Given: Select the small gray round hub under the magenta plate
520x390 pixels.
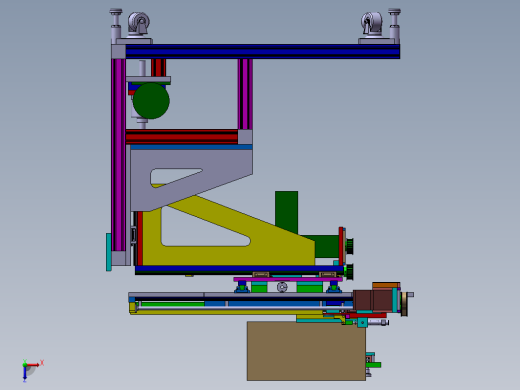Looking at the screenshot, I should click(282, 287).
